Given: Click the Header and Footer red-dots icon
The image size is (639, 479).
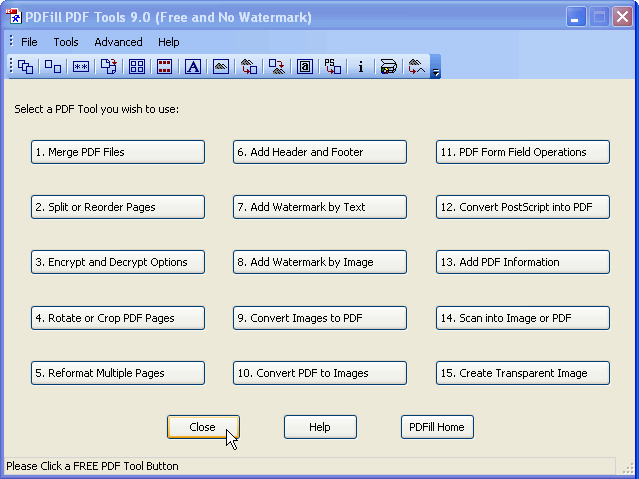Looking at the screenshot, I should (x=165, y=66).
